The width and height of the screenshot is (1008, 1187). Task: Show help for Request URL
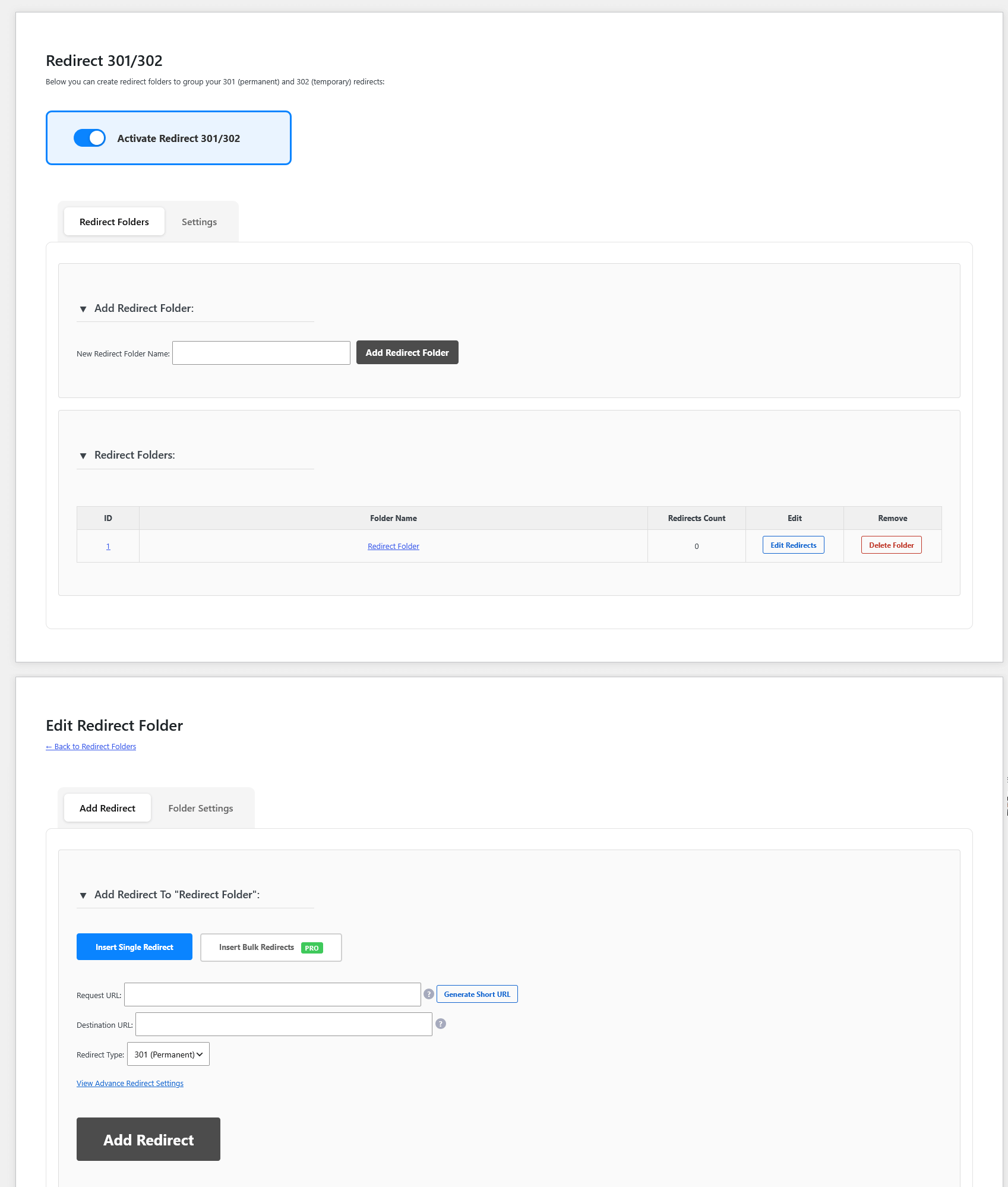coord(429,994)
